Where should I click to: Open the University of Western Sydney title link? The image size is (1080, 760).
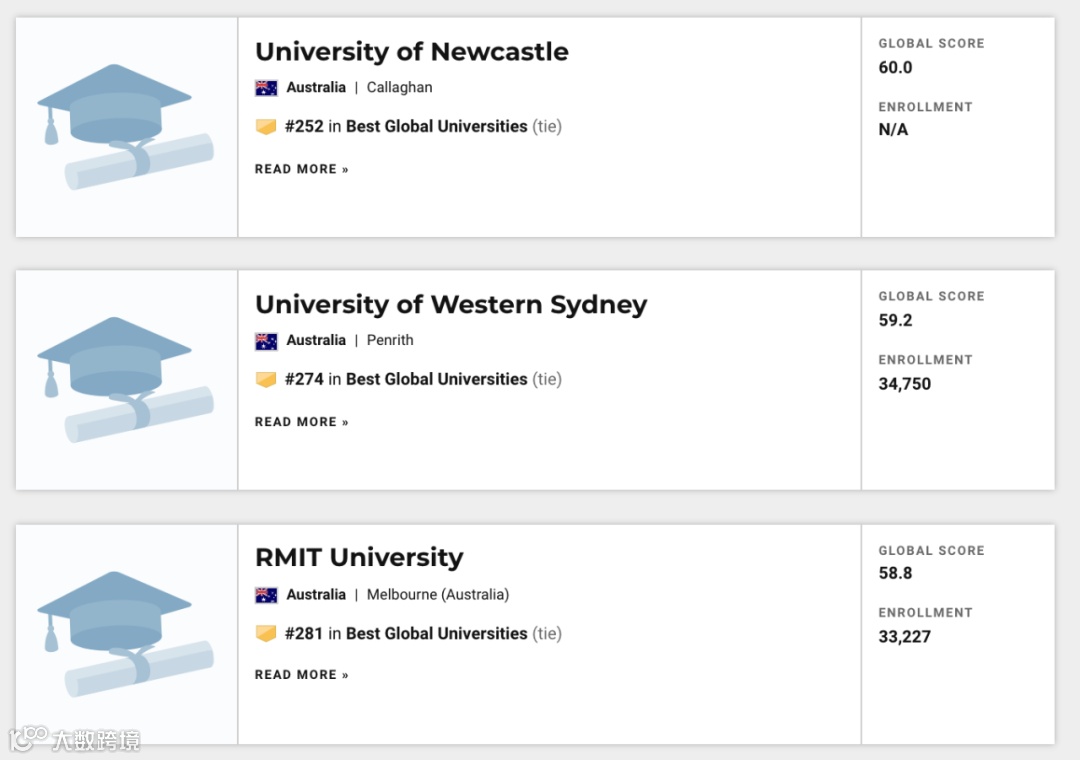tap(451, 305)
